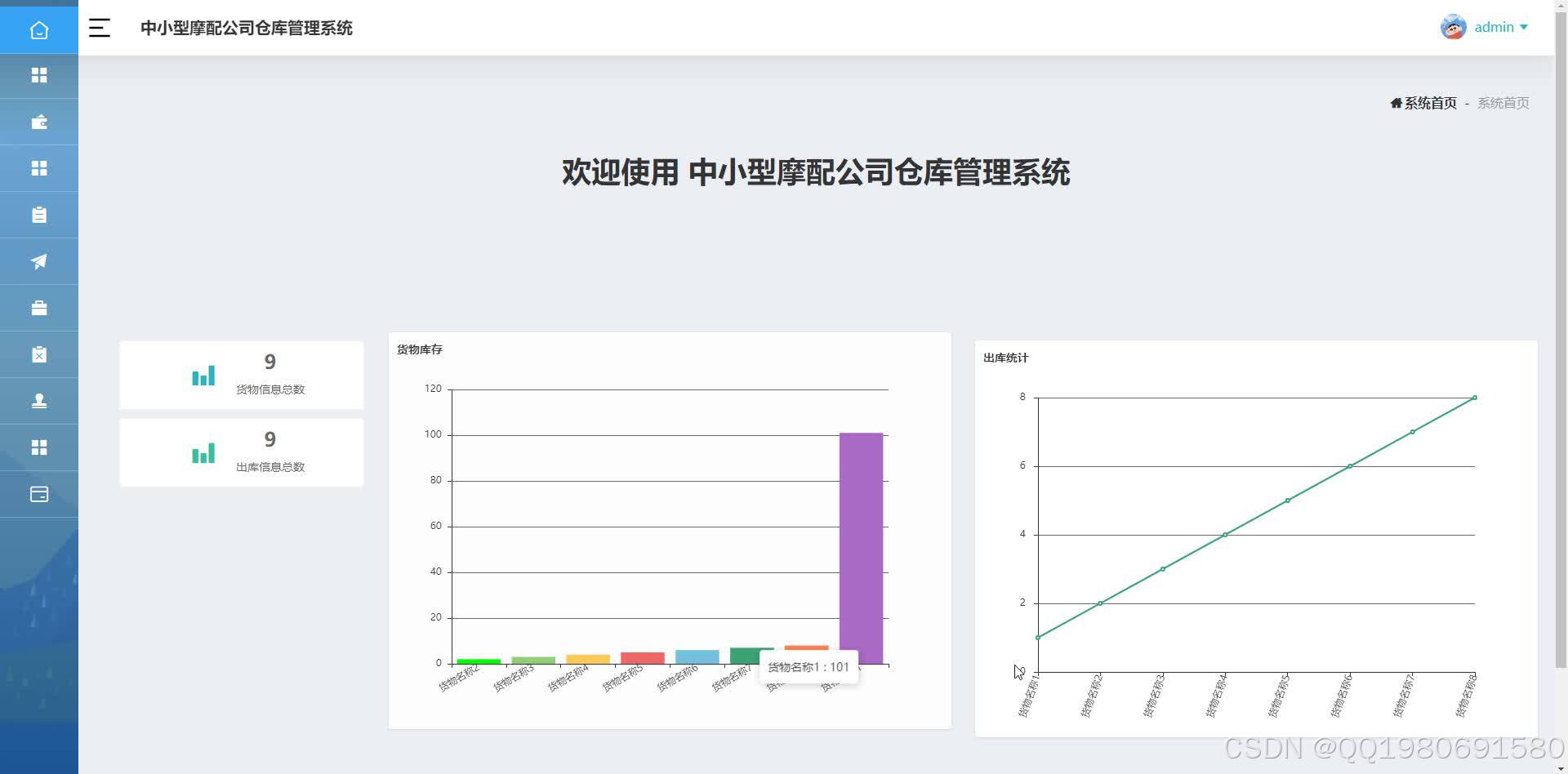The height and width of the screenshot is (774, 1568).
Task: Select the paper-plane send icon in sidebar
Action: [38, 261]
